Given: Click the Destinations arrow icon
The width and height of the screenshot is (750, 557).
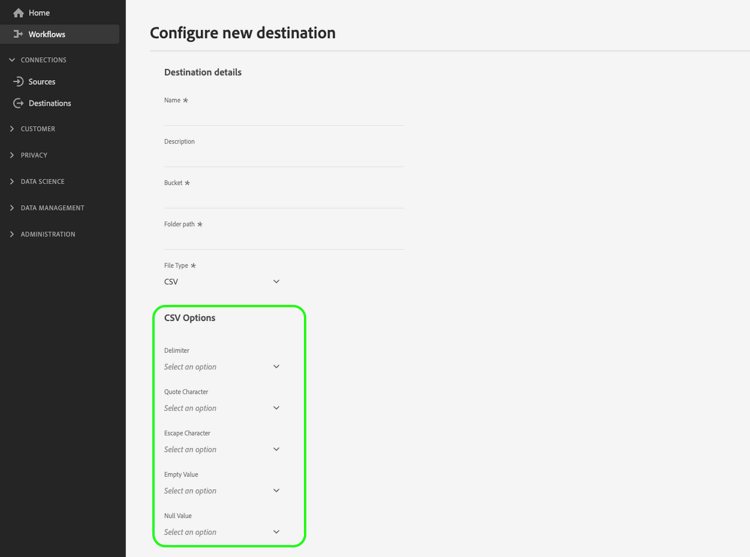Looking at the screenshot, I should 18,103.
